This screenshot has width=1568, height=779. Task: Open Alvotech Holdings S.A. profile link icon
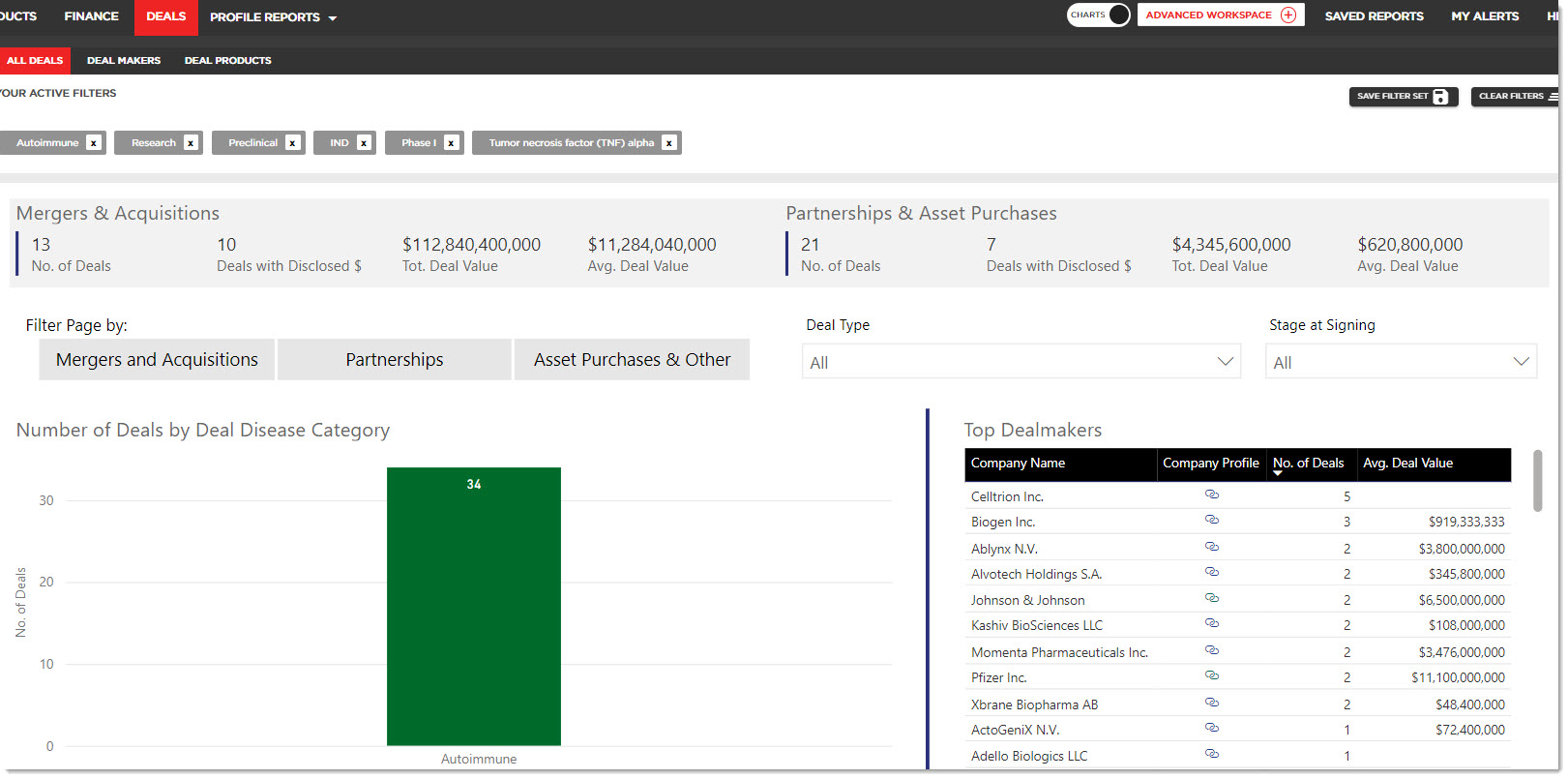1211,573
